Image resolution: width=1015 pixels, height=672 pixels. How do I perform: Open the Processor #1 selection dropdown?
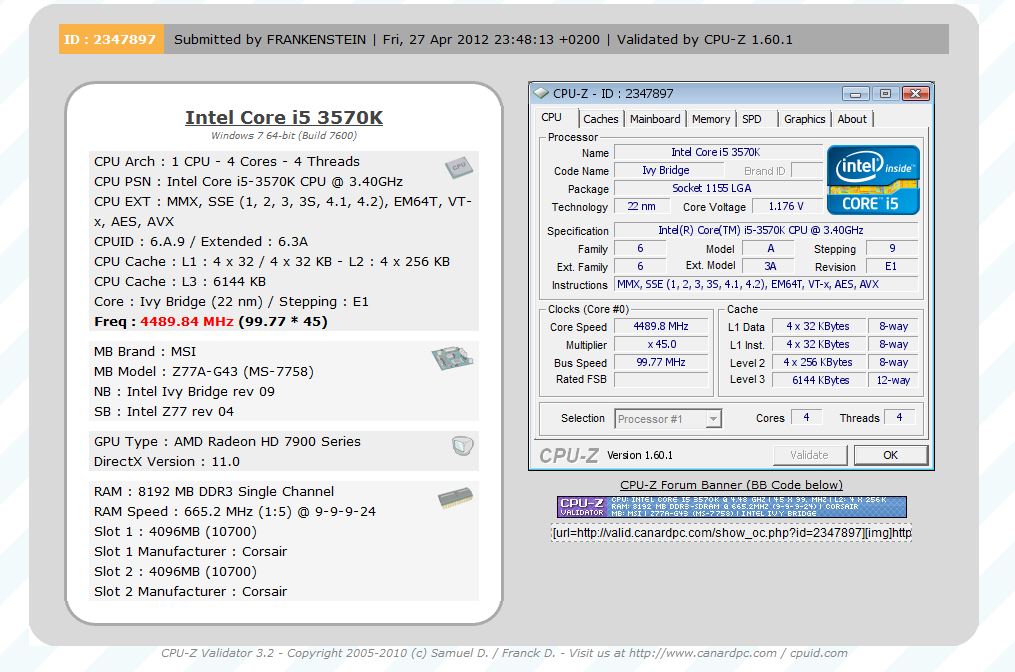(x=667, y=419)
